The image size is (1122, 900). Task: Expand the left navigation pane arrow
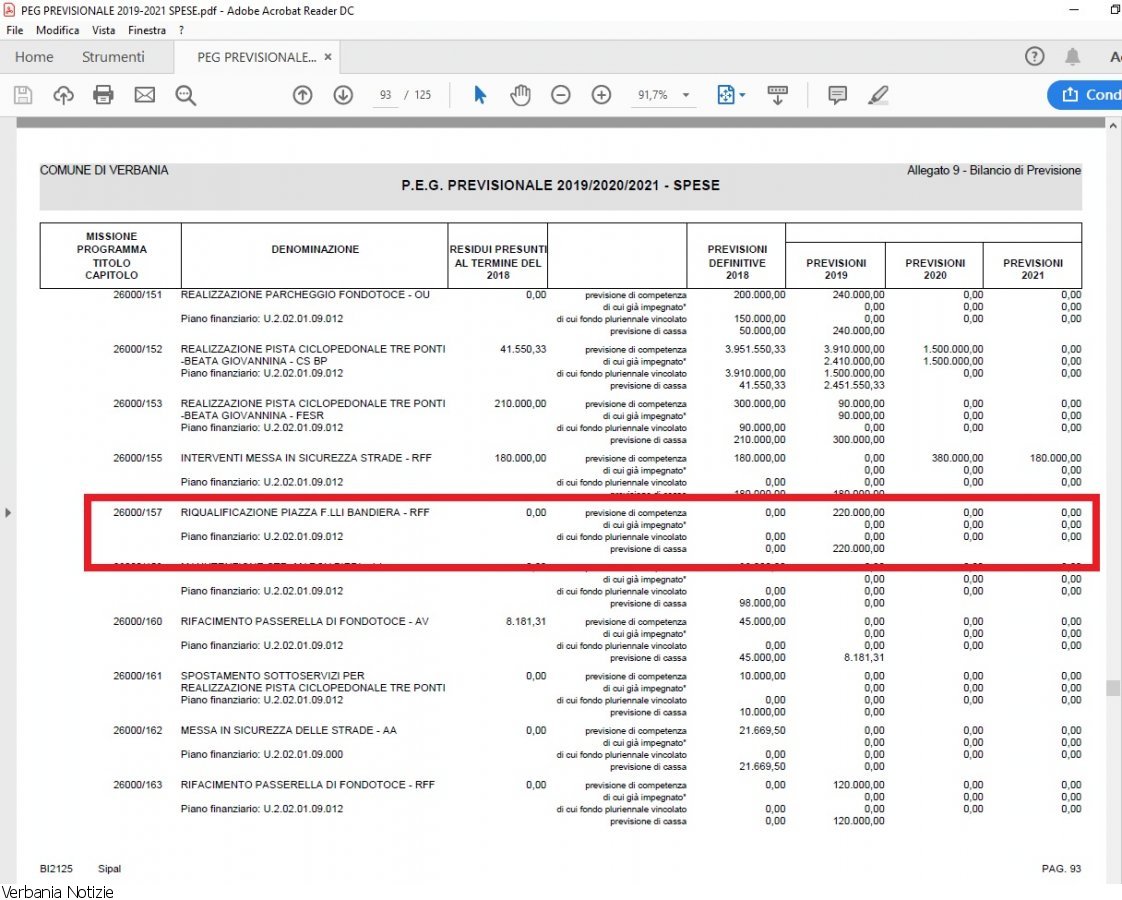[9, 513]
